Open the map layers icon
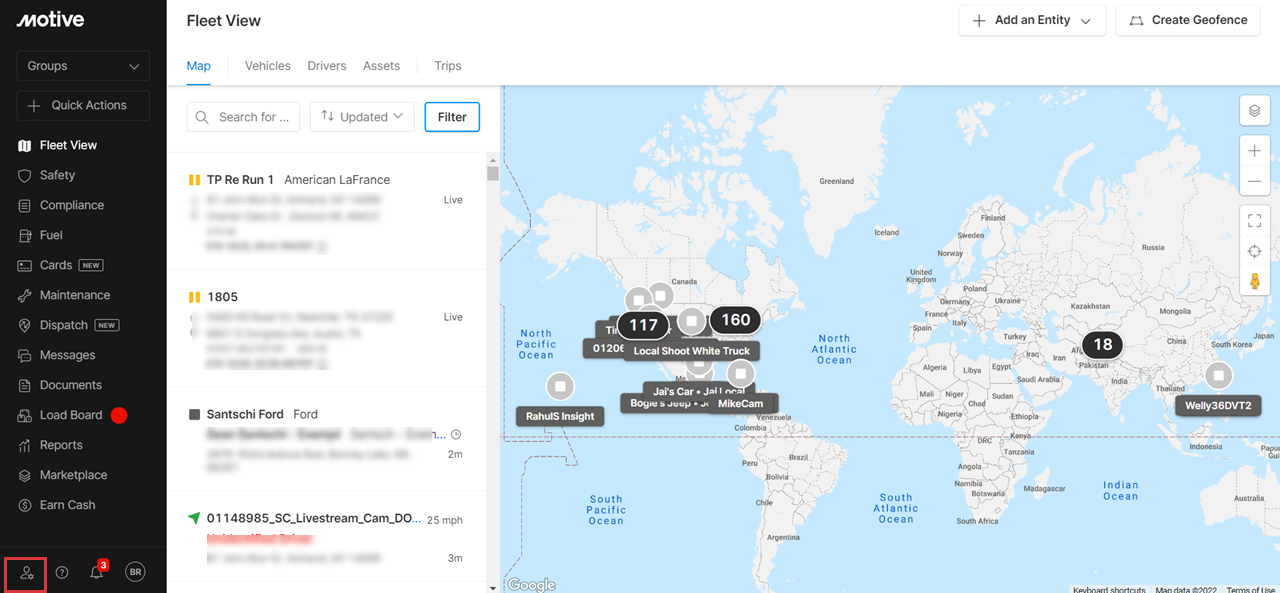Image resolution: width=1280 pixels, height=593 pixels. [1254, 110]
